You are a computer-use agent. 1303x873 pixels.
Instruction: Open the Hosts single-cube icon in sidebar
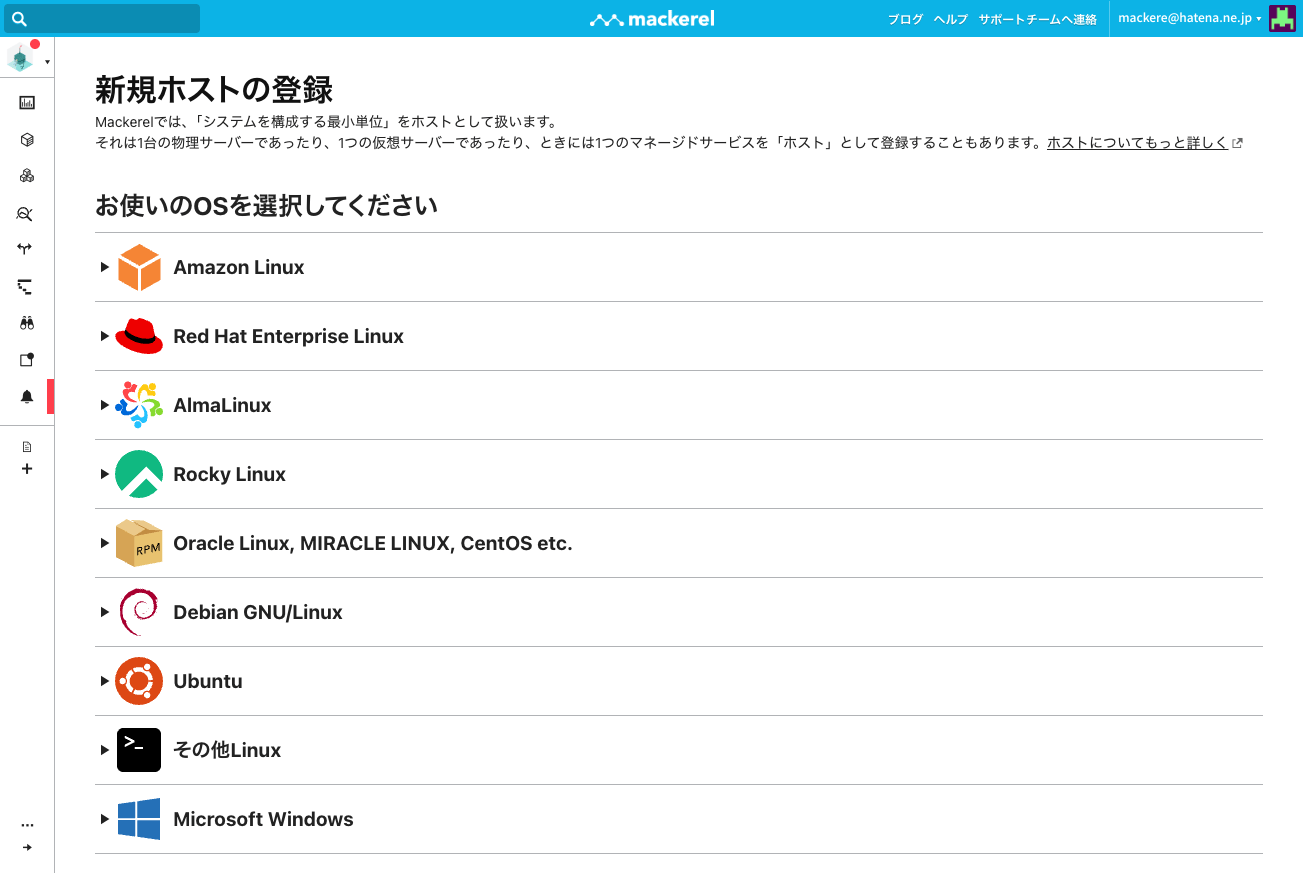tap(27, 140)
